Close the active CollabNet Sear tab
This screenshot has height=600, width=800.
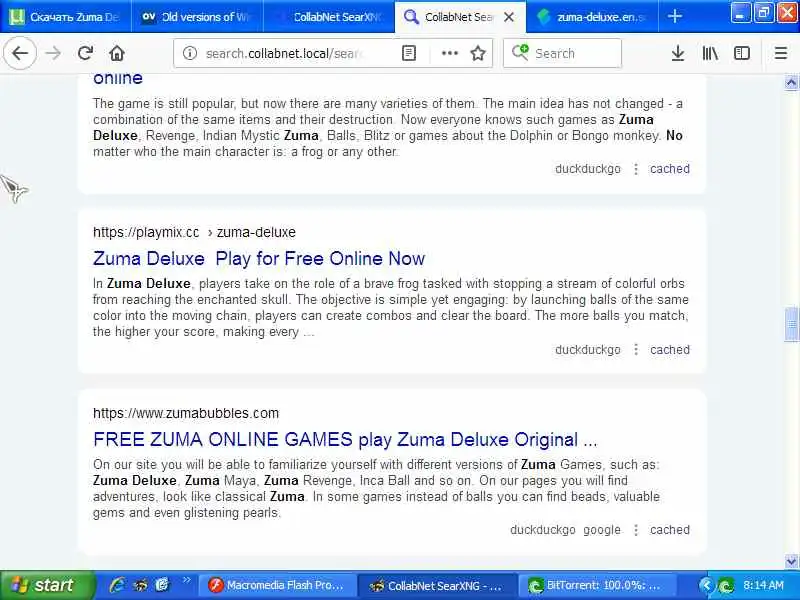tap(509, 17)
